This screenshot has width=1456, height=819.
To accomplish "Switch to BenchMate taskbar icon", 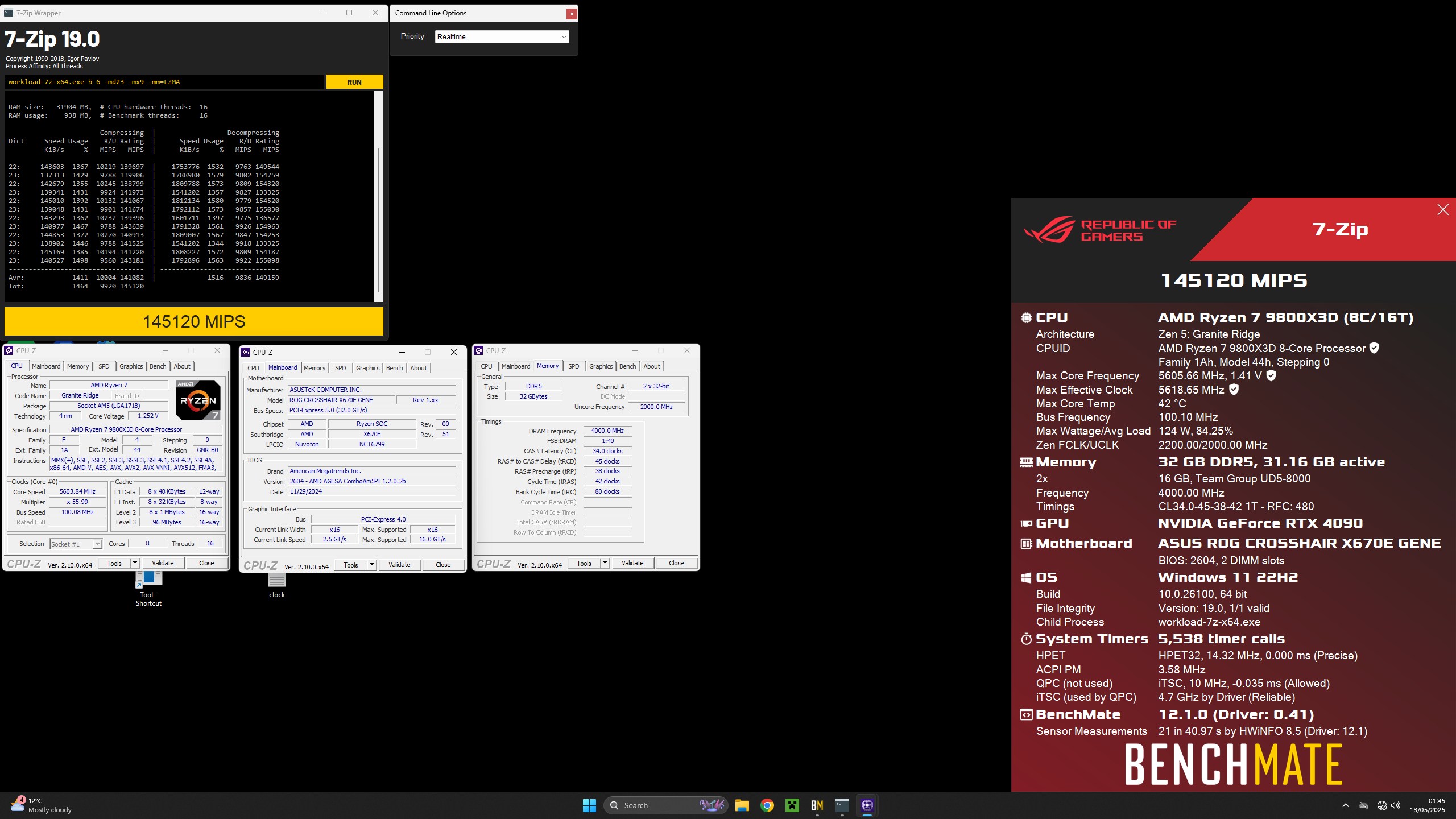I will (x=817, y=805).
